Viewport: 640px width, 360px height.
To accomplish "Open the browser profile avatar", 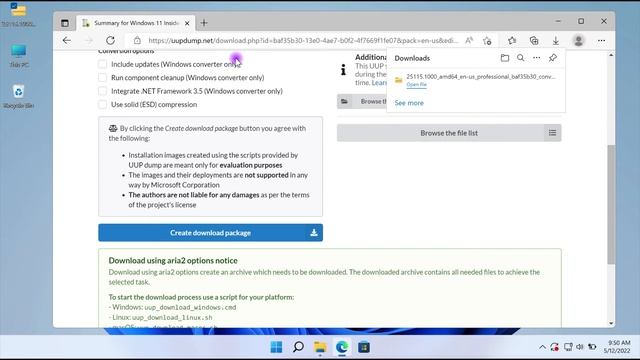I will [578, 40].
